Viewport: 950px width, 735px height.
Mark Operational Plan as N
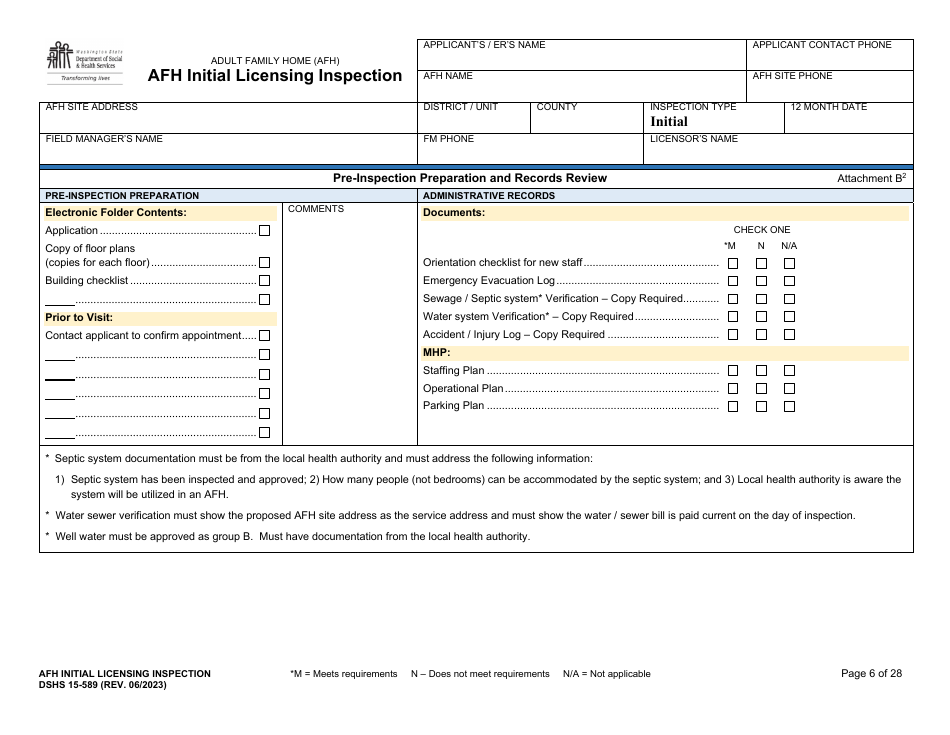click(x=761, y=388)
